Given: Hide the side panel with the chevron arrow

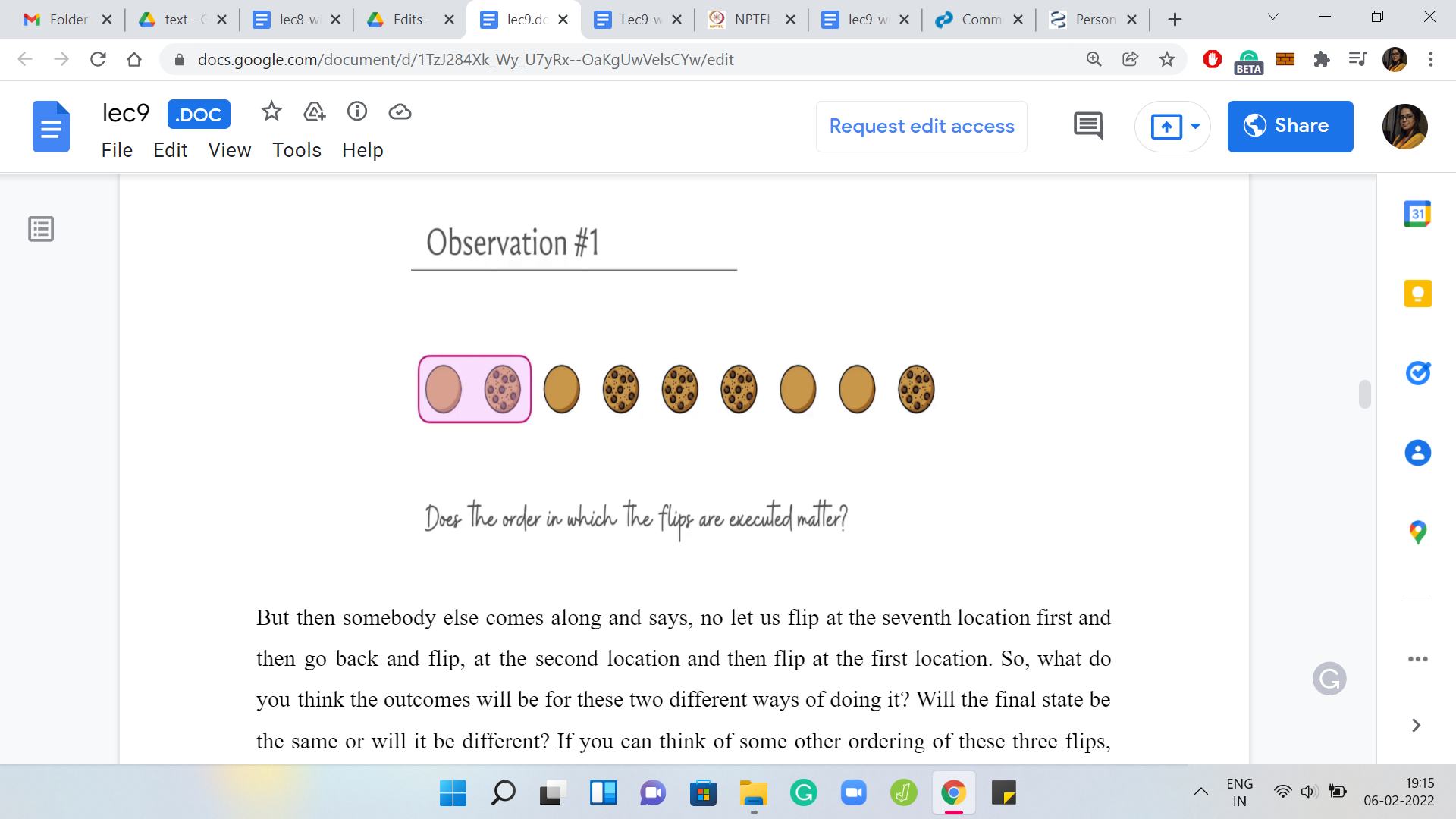Looking at the screenshot, I should click(1416, 726).
